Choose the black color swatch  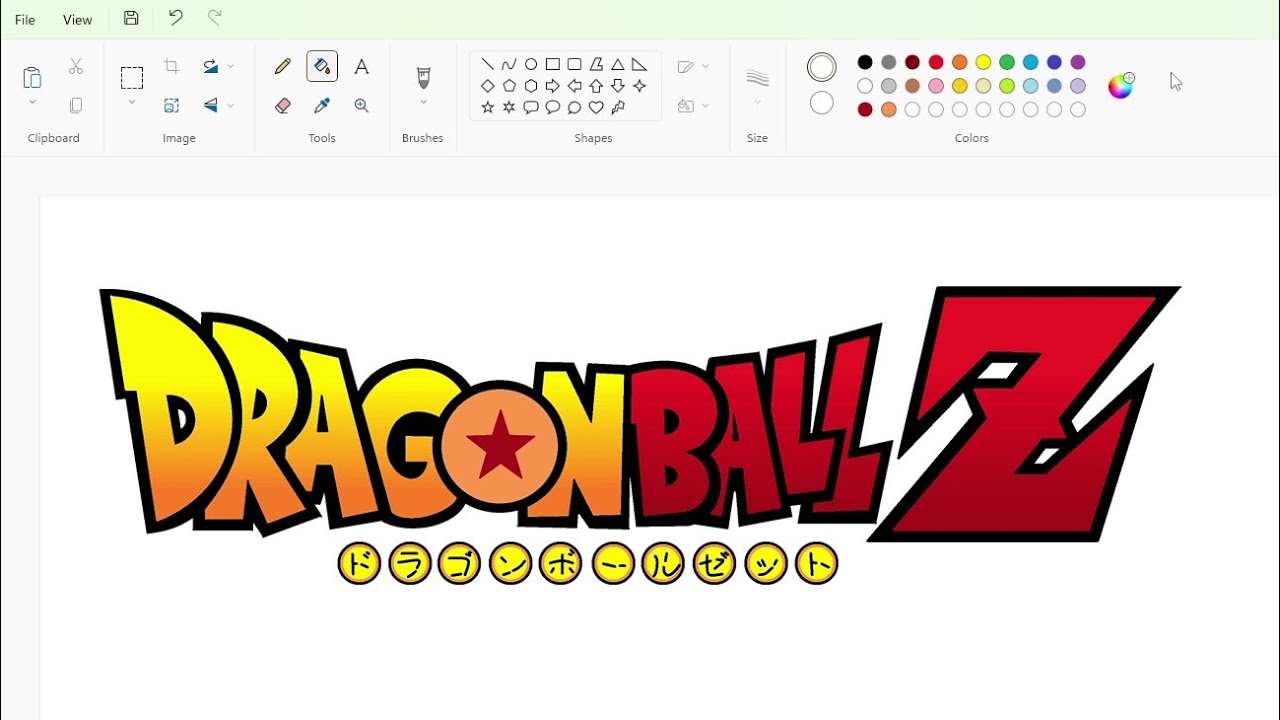tap(865, 62)
